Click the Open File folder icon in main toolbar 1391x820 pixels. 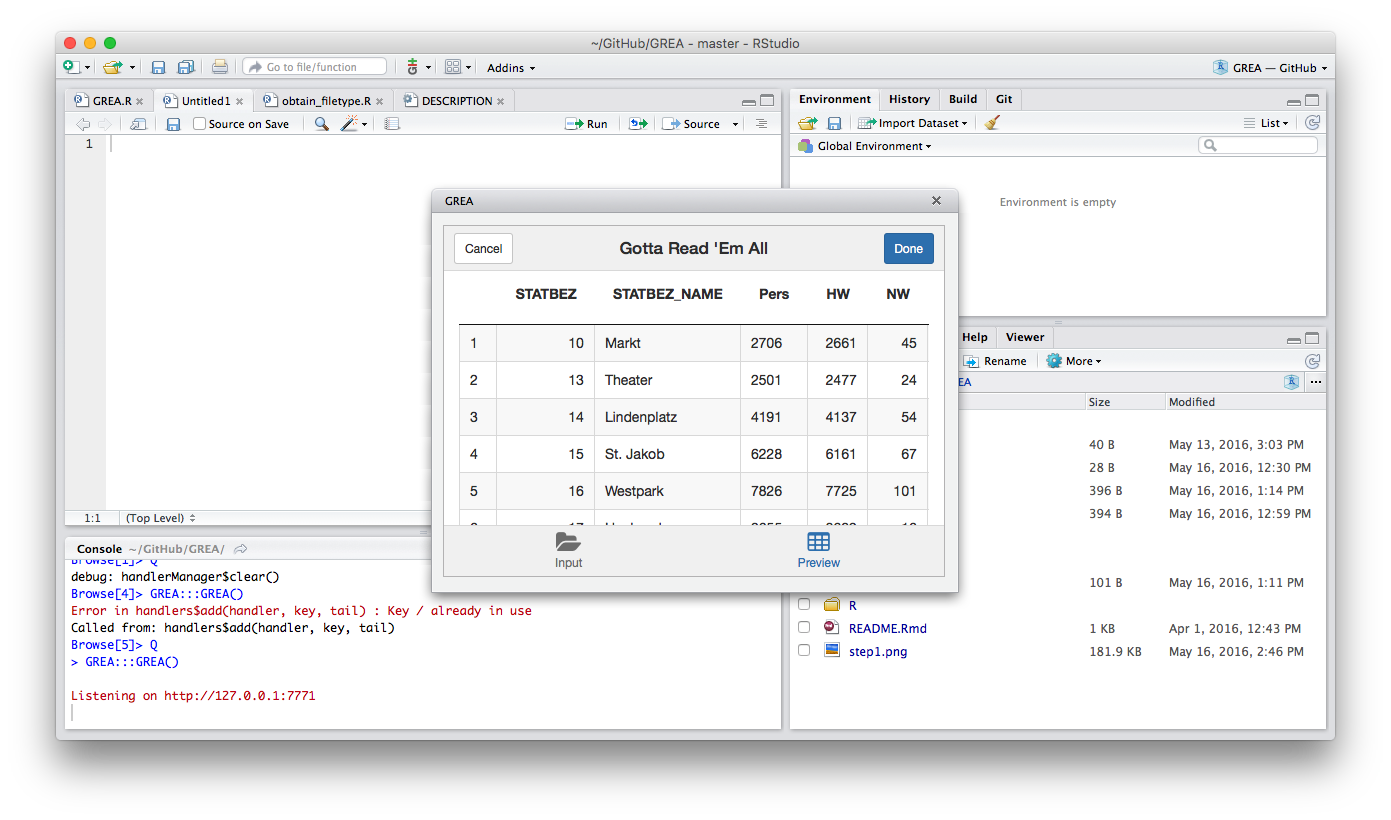coord(112,67)
